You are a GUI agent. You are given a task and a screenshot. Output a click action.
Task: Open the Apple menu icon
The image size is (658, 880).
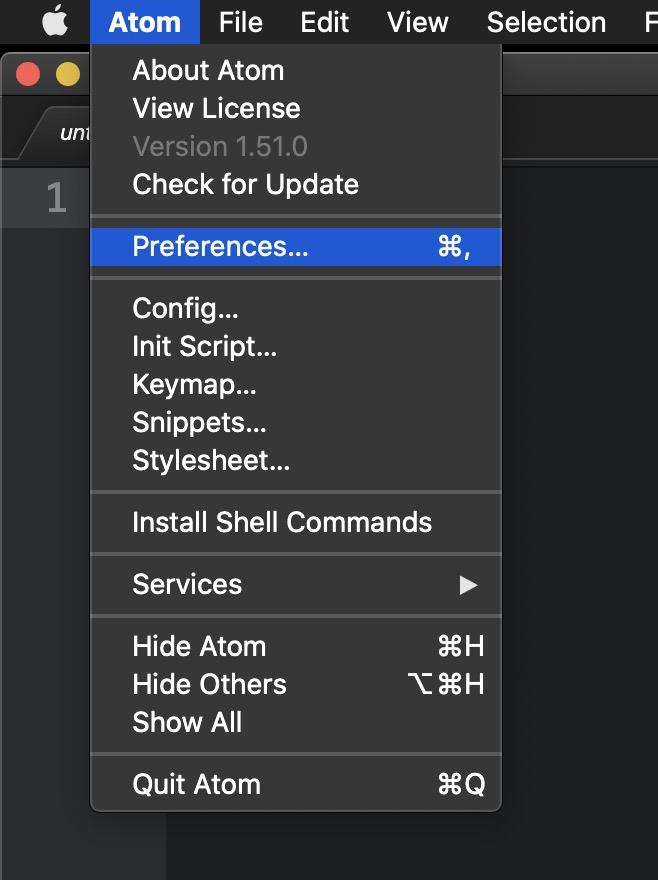(55, 22)
